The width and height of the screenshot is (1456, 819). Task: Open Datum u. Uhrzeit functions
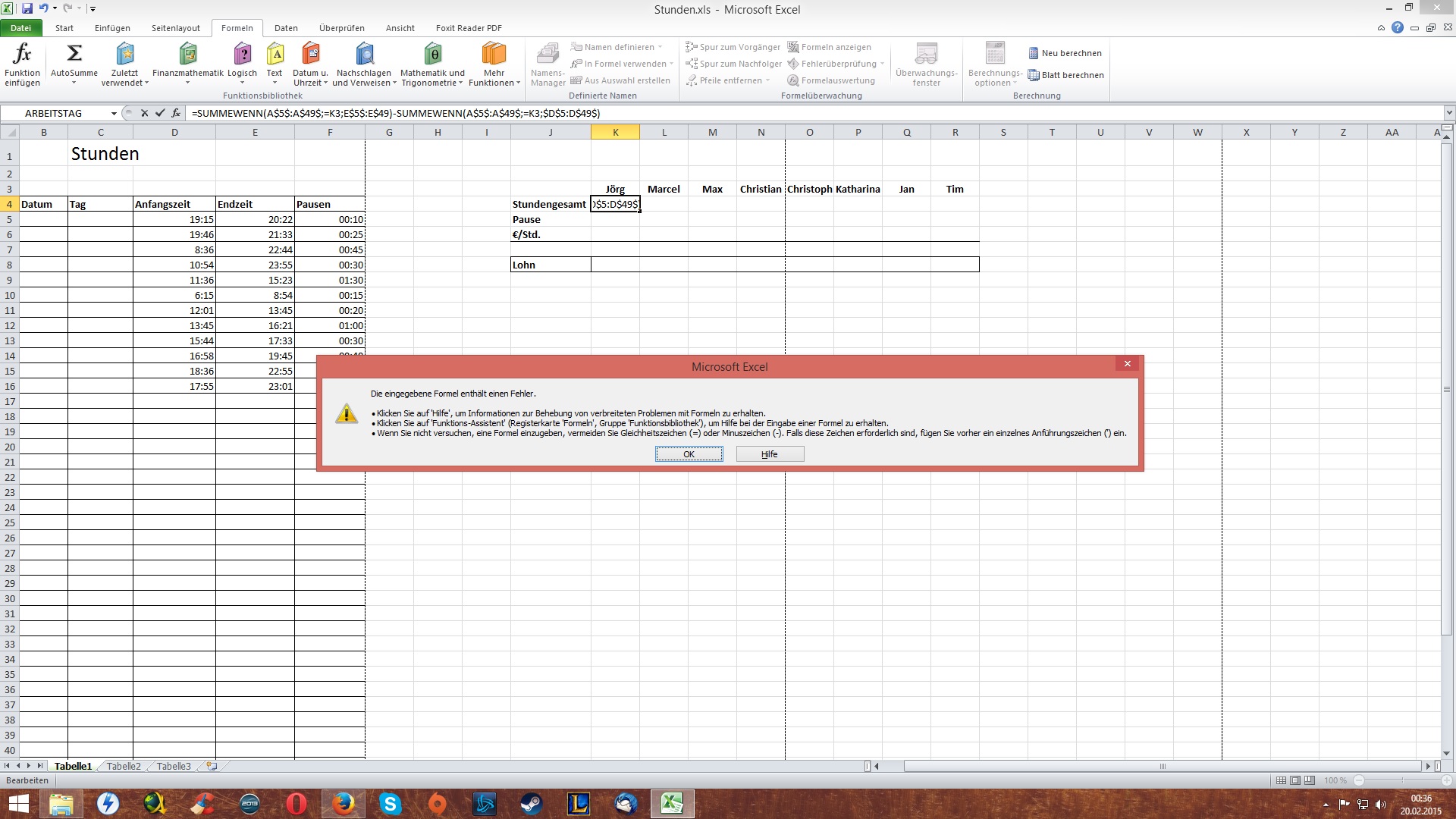(x=310, y=55)
